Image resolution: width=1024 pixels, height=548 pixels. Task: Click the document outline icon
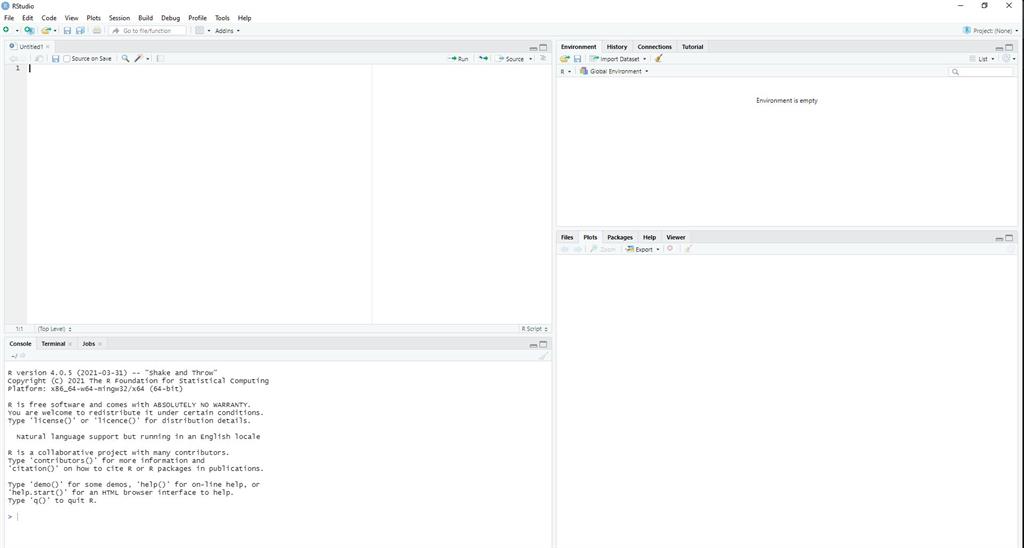(543, 59)
